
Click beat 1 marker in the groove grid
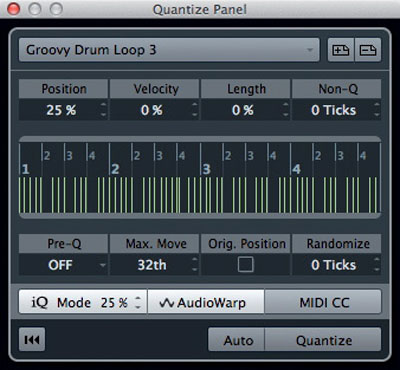[x=25, y=169]
